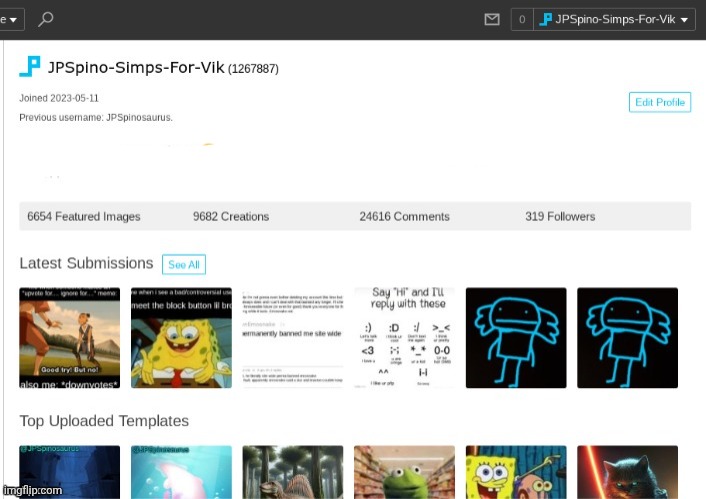Image resolution: width=706 pixels, height=499 pixels.
Task: Click the user icon in top bar account menu
Action: (545, 19)
